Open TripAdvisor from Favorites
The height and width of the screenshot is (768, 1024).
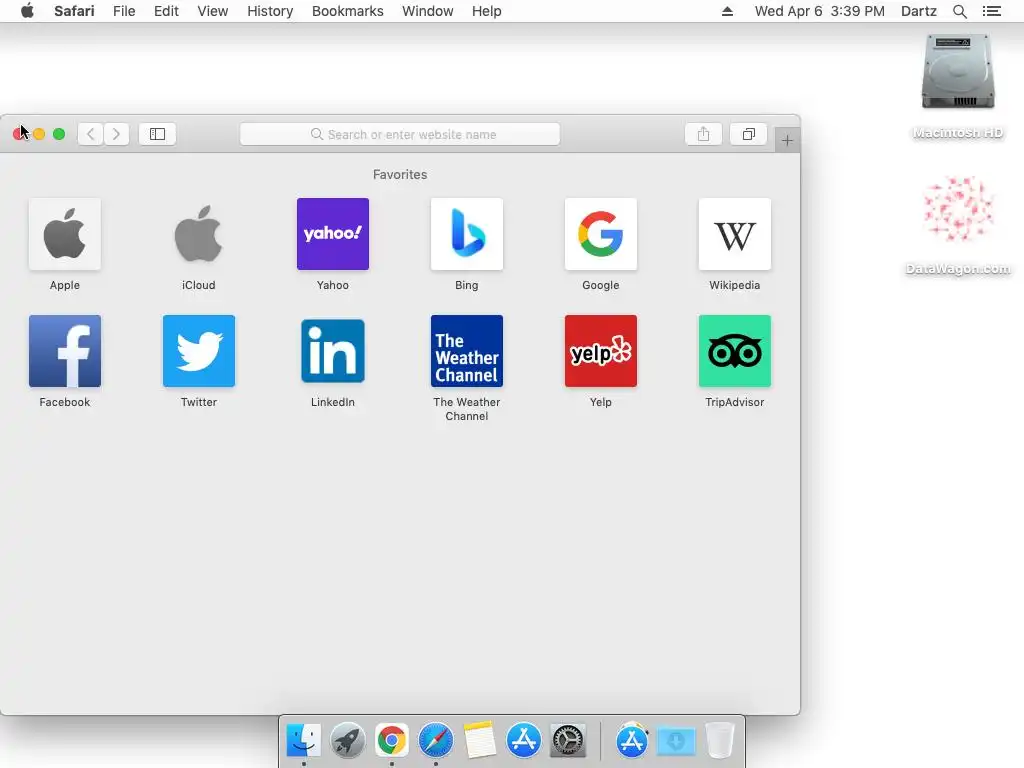(x=734, y=351)
